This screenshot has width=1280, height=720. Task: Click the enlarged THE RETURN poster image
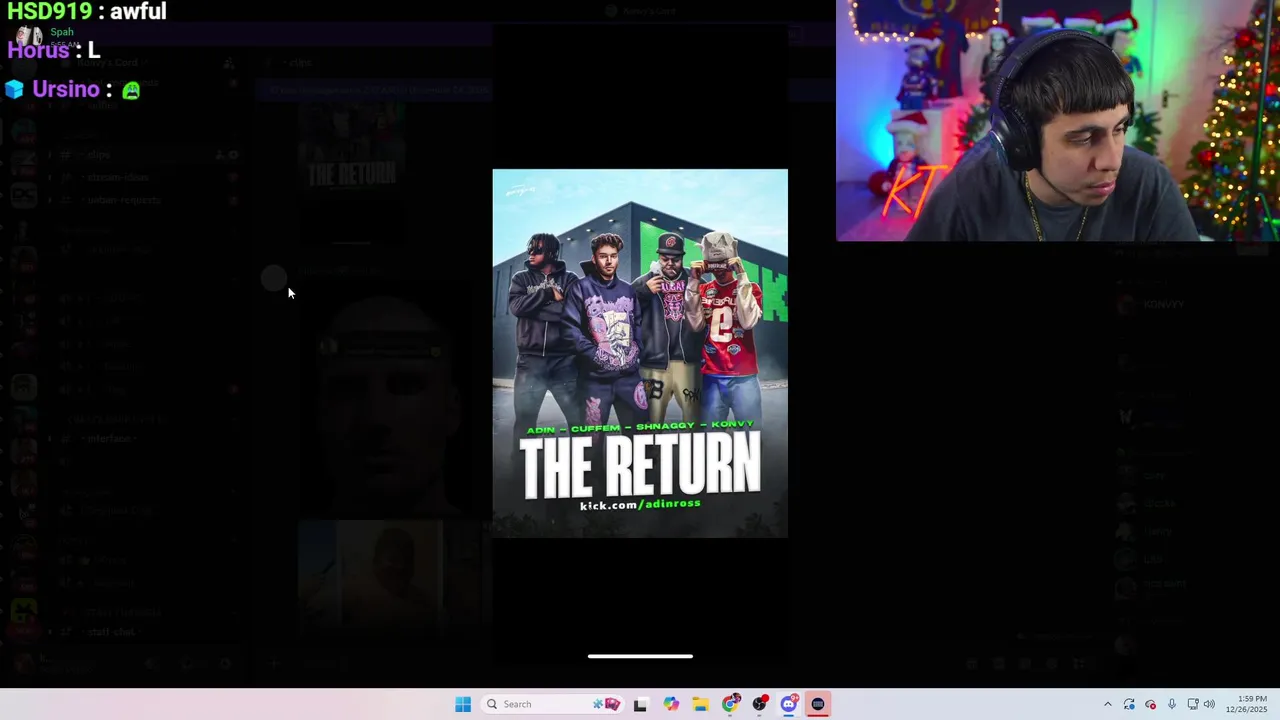[x=640, y=353]
